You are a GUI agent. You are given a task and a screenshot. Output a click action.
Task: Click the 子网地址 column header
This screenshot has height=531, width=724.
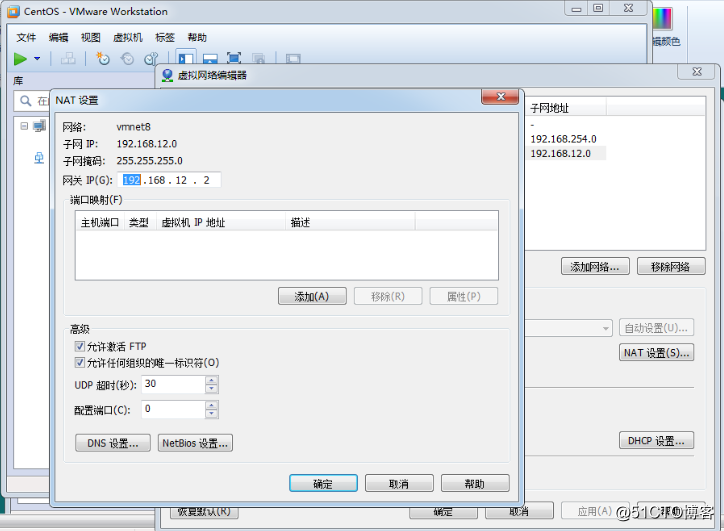pyautogui.click(x=567, y=108)
